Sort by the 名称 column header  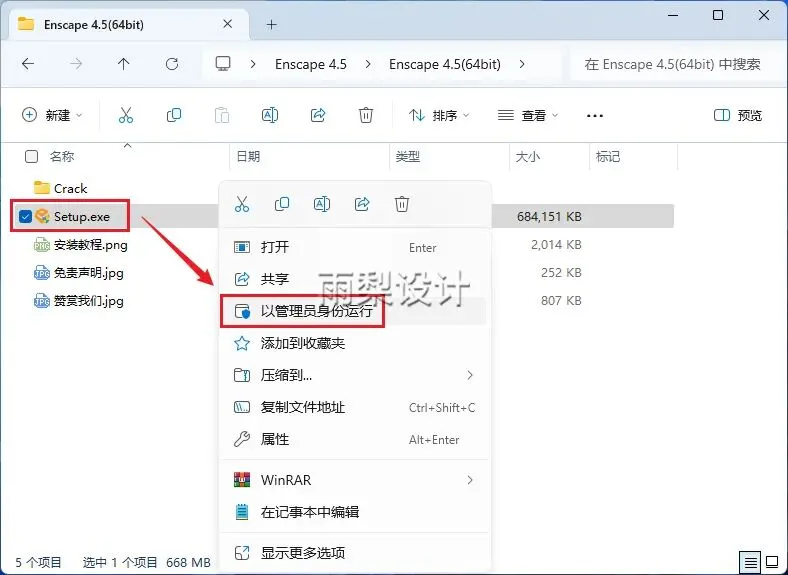(x=62, y=156)
